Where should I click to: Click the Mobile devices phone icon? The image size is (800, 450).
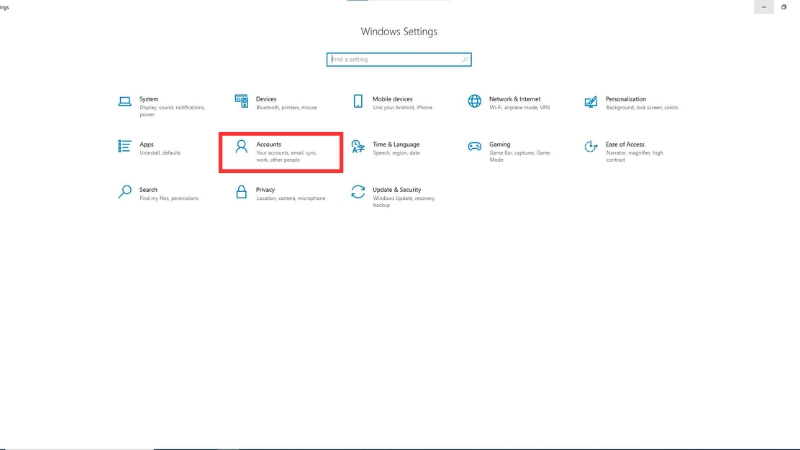[x=358, y=101]
